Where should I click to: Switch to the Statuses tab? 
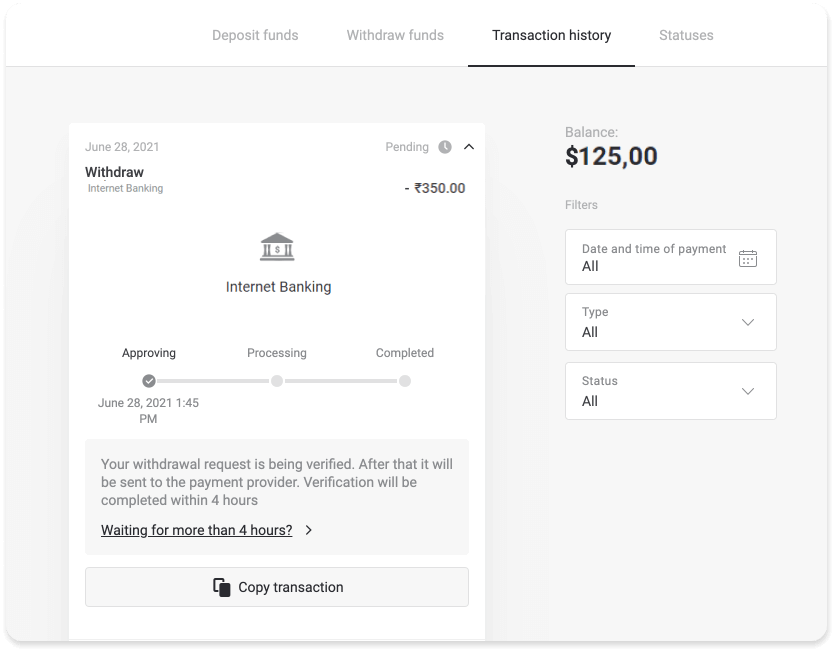point(686,35)
